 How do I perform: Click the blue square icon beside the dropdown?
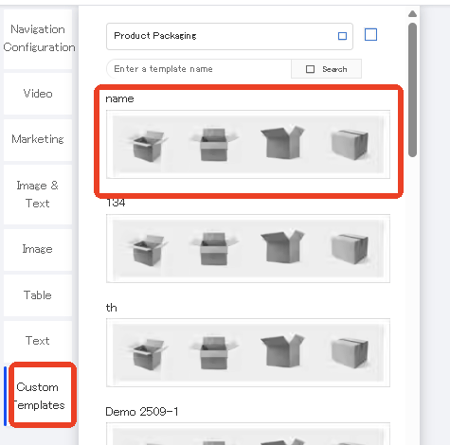coord(371,35)
